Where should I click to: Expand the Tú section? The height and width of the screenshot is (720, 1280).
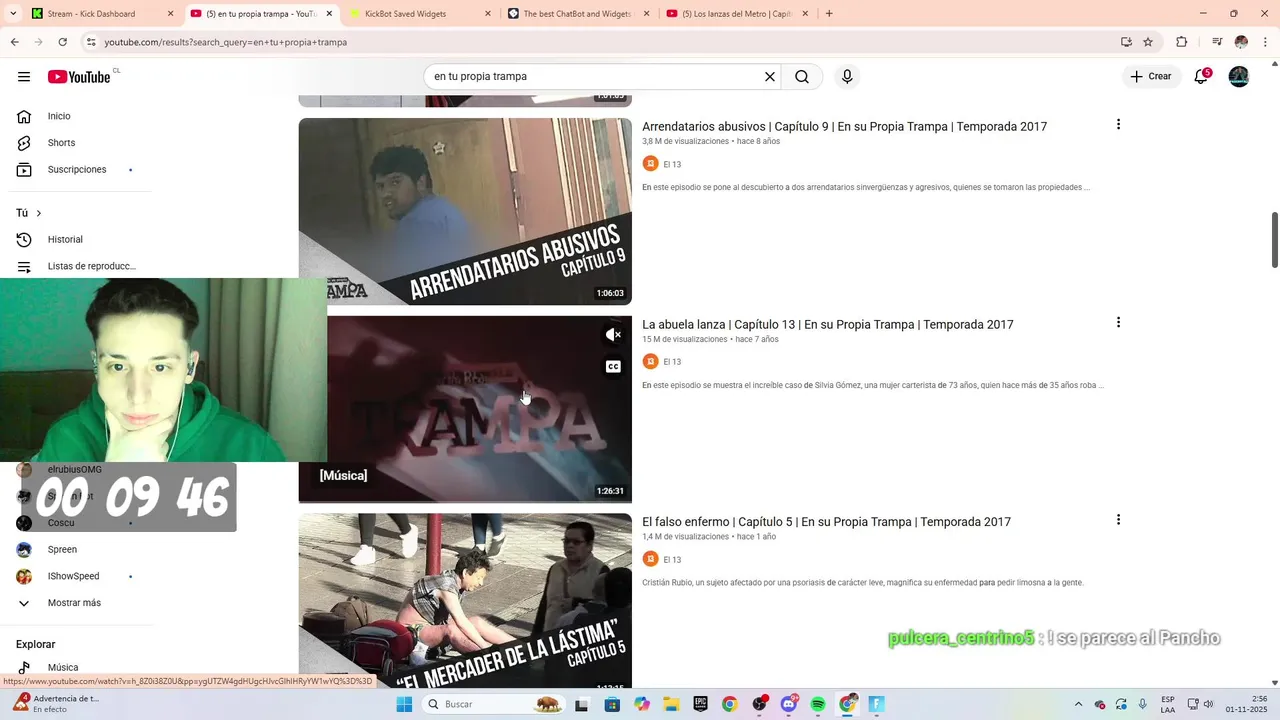29,213
